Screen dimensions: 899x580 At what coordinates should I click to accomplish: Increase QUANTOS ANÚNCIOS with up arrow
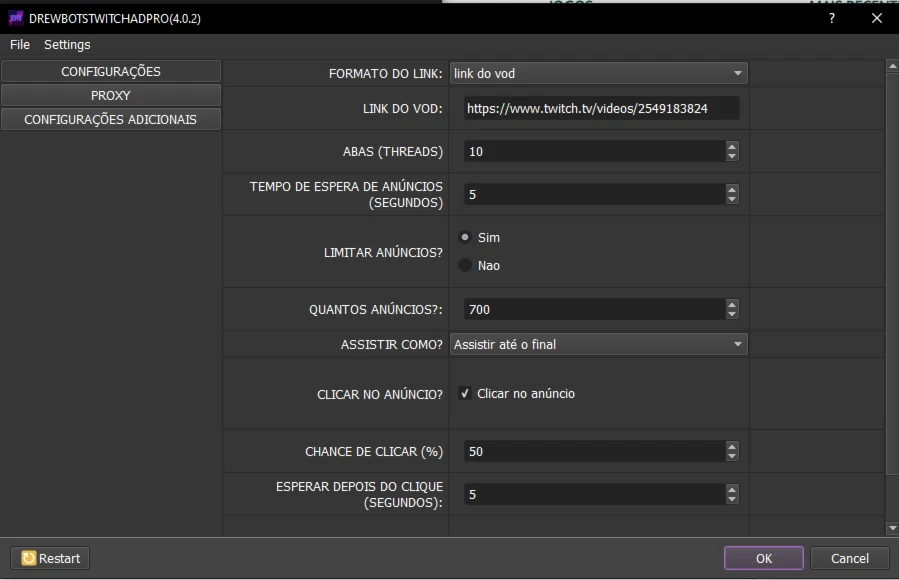(732, 304)
